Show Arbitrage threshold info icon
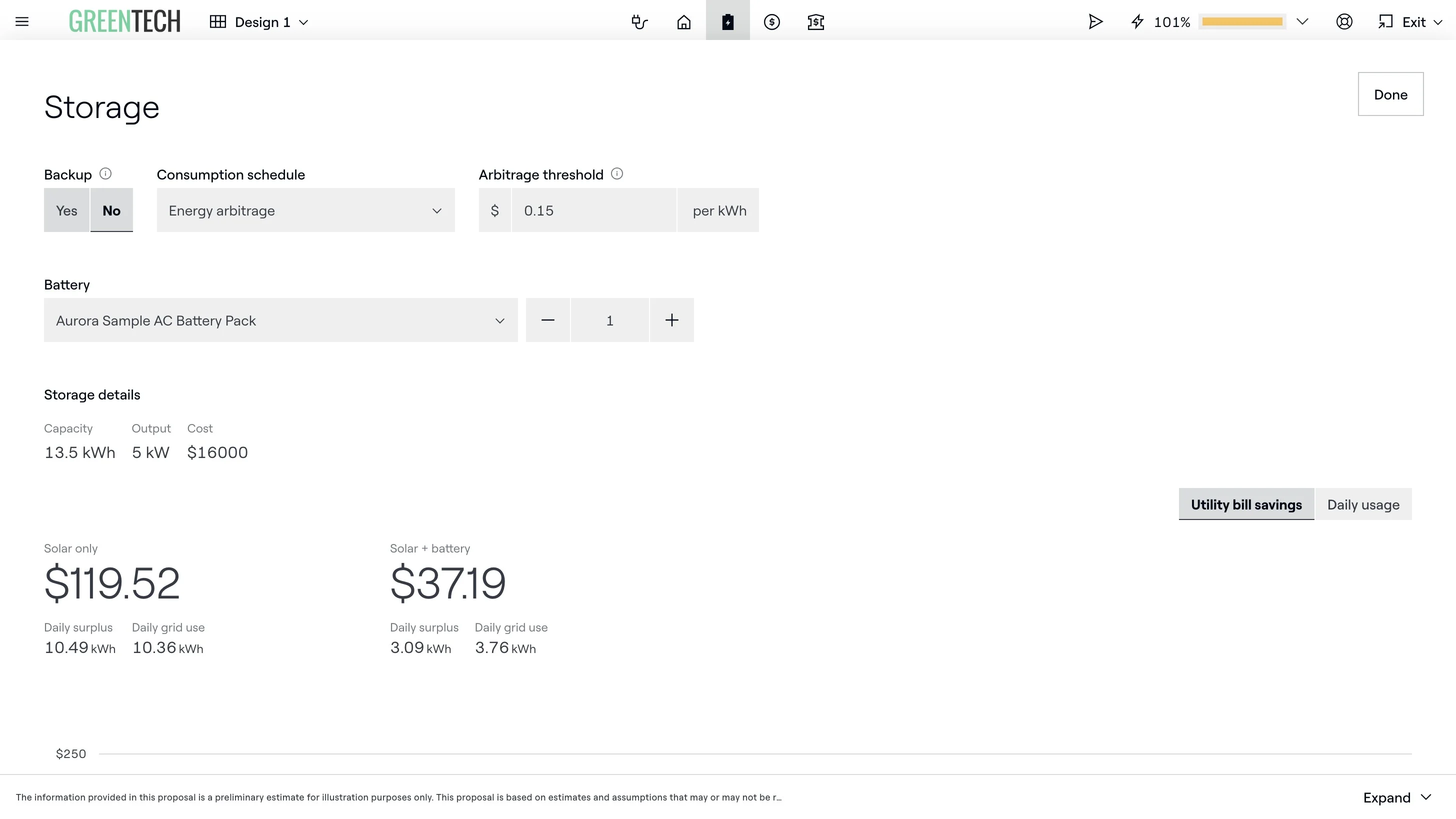This screenshot has width=1456, height=819. (x=617, y=173)
